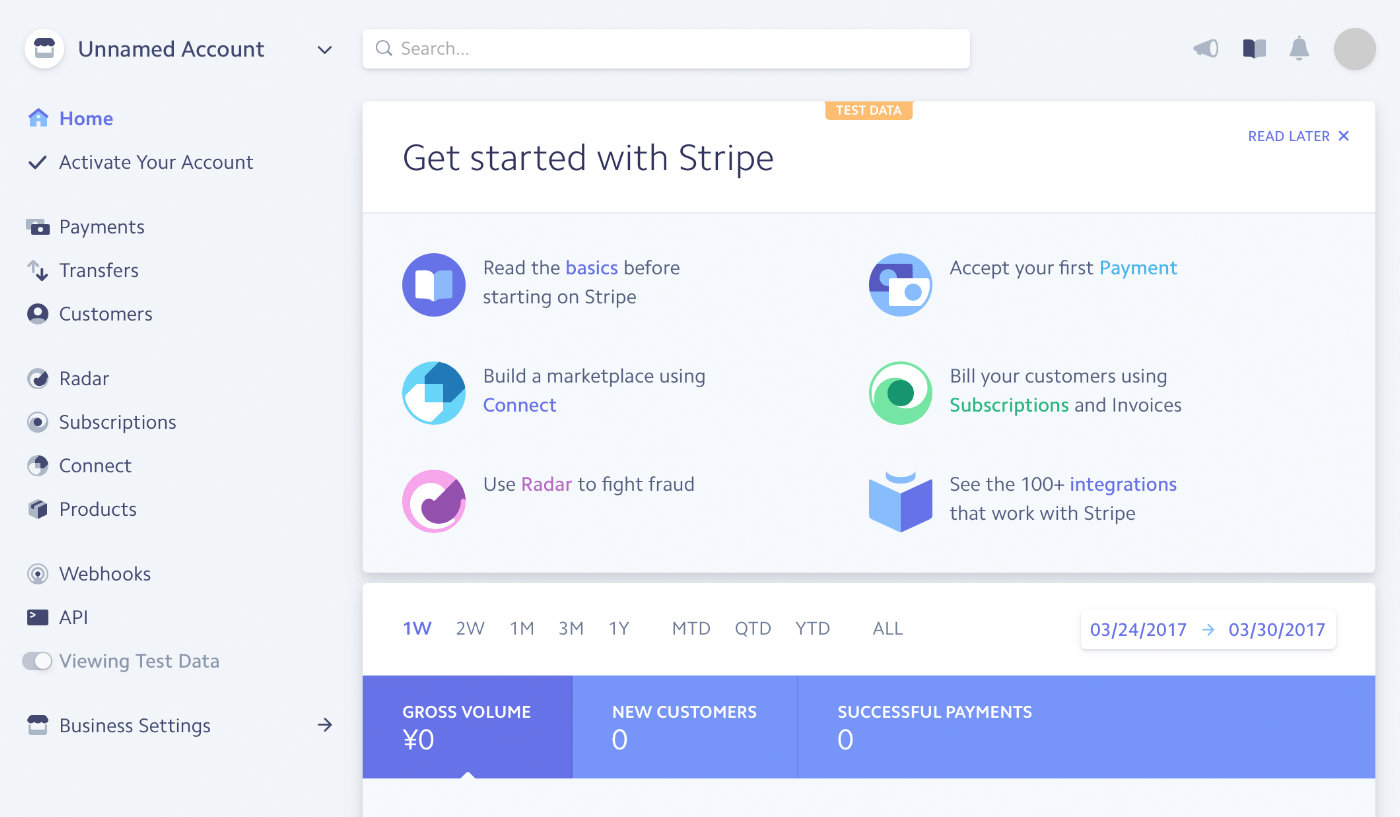Open the notifications bell icon
Viewport: 1400px width, 817px height.
1299,48
